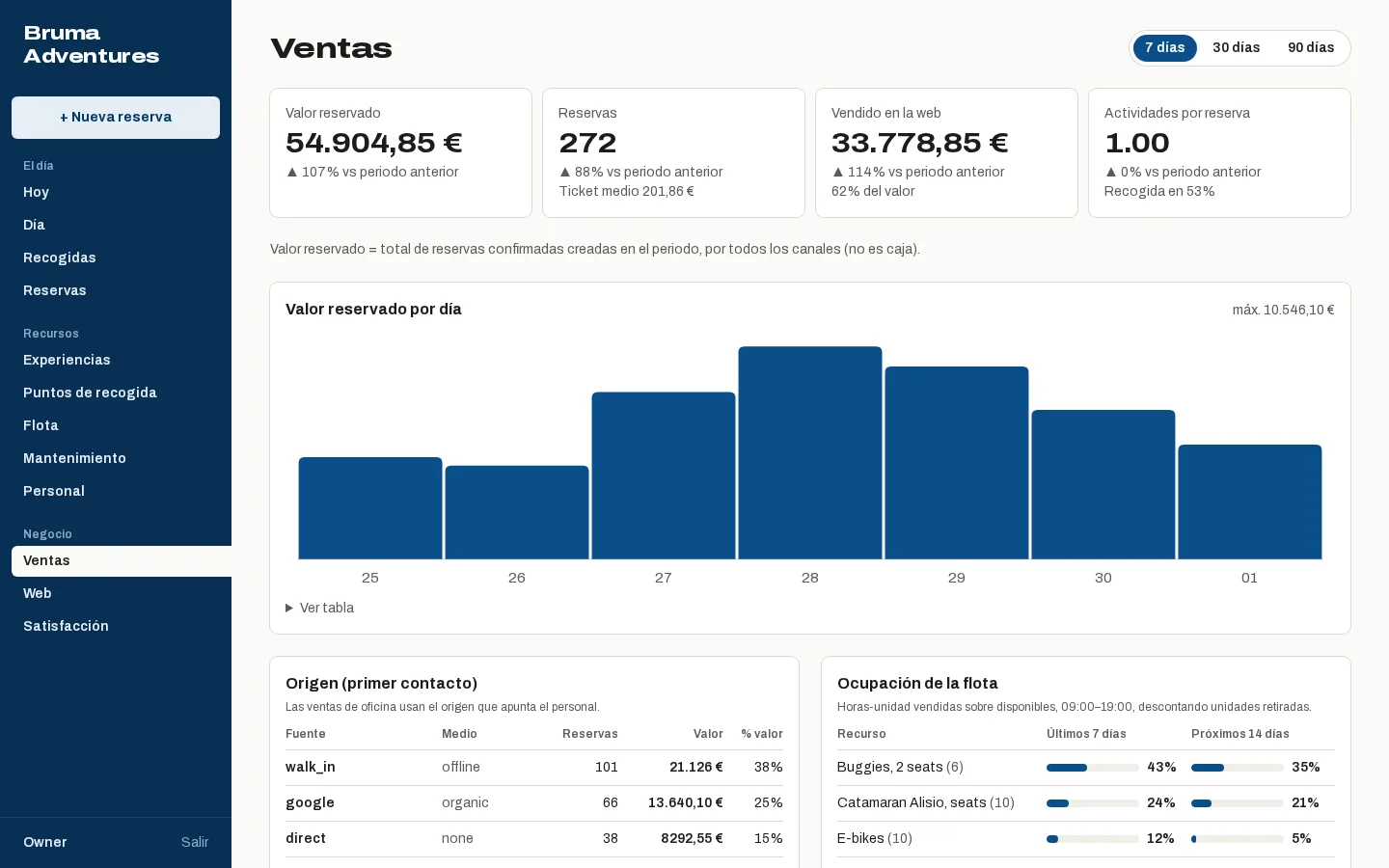Image resolution: width=1389 pixels, height=868 pixels.
Task: Click the Bruma Adventures logo
Action: point(92,45)
